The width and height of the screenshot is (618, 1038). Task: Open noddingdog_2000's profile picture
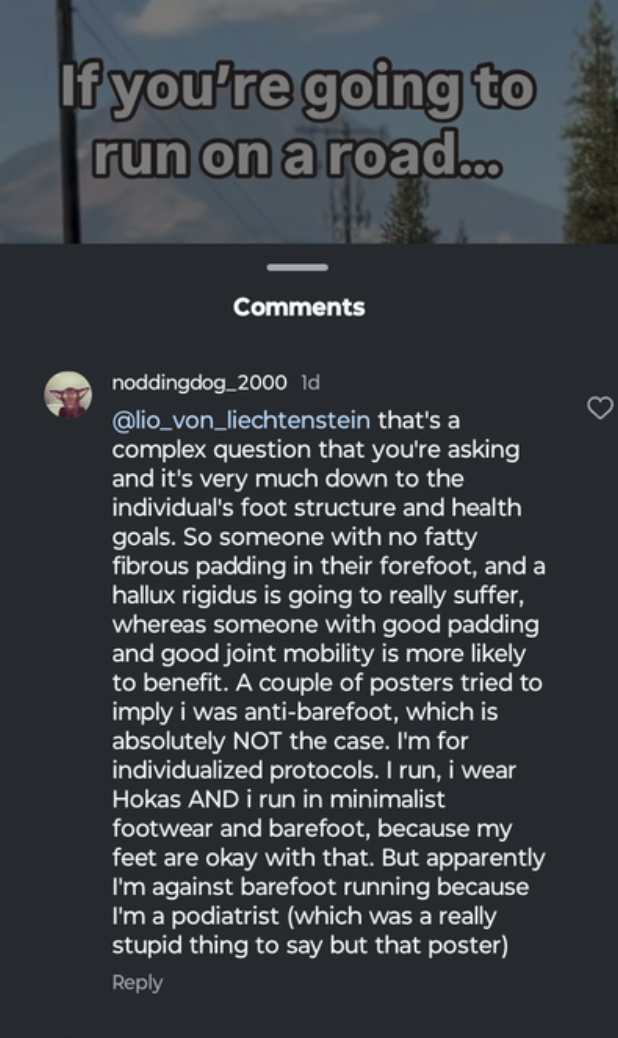pos(68,395)
